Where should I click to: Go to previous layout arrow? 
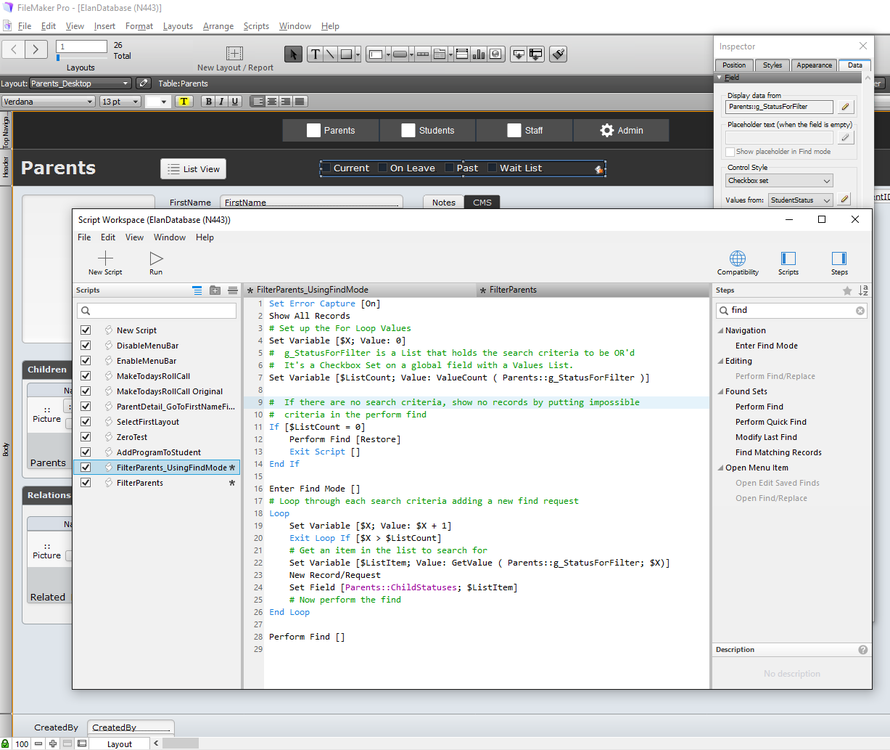[x=14, y=49]
